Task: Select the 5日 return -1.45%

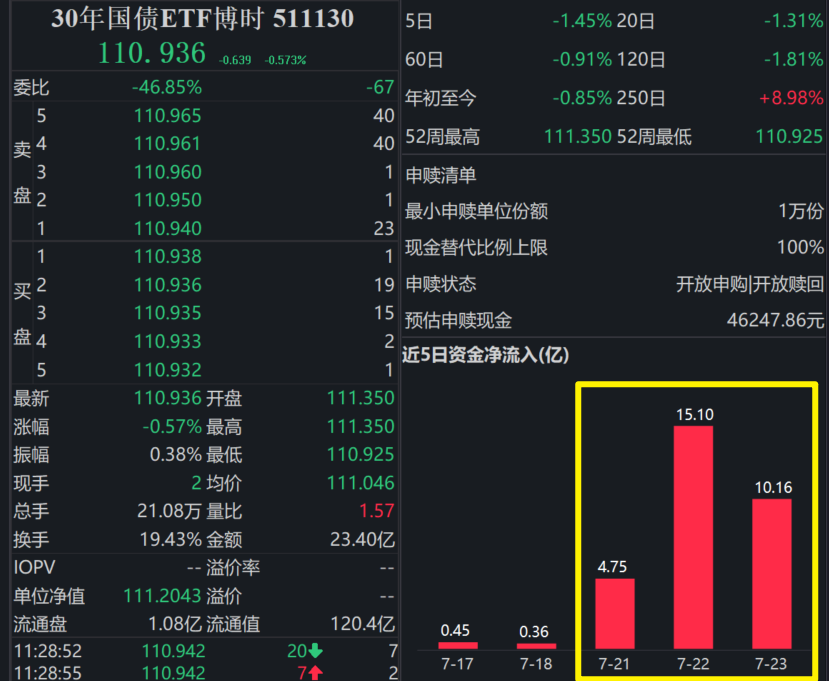Action: pyautogui.click(x=582, y=21)
